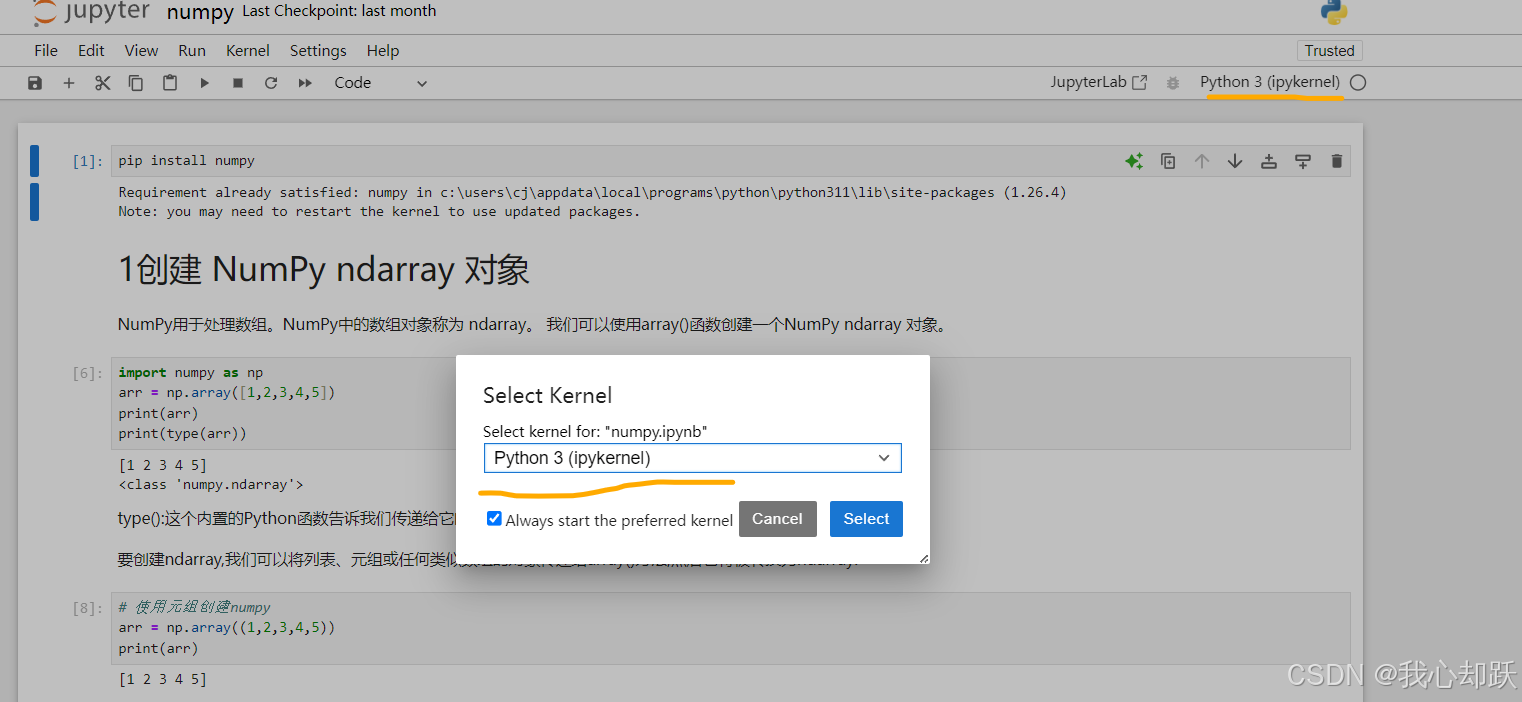Viewport: 1522px width, 702px height.
Task: Open the File menu
Action: tap(46, 51)
